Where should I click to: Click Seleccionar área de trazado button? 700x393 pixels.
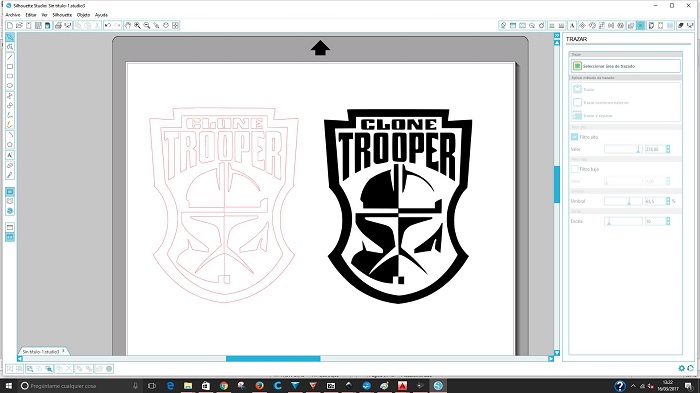point(625,66)
